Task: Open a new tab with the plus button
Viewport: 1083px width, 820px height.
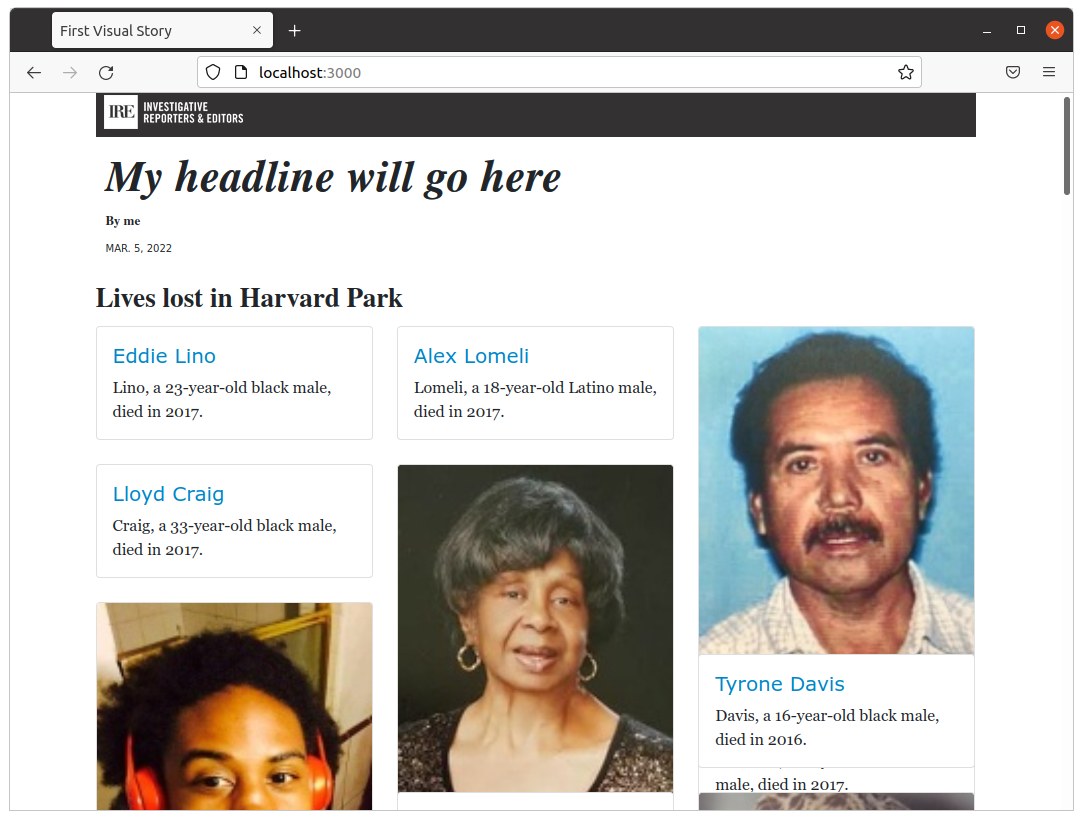Action: pos(294,30)
